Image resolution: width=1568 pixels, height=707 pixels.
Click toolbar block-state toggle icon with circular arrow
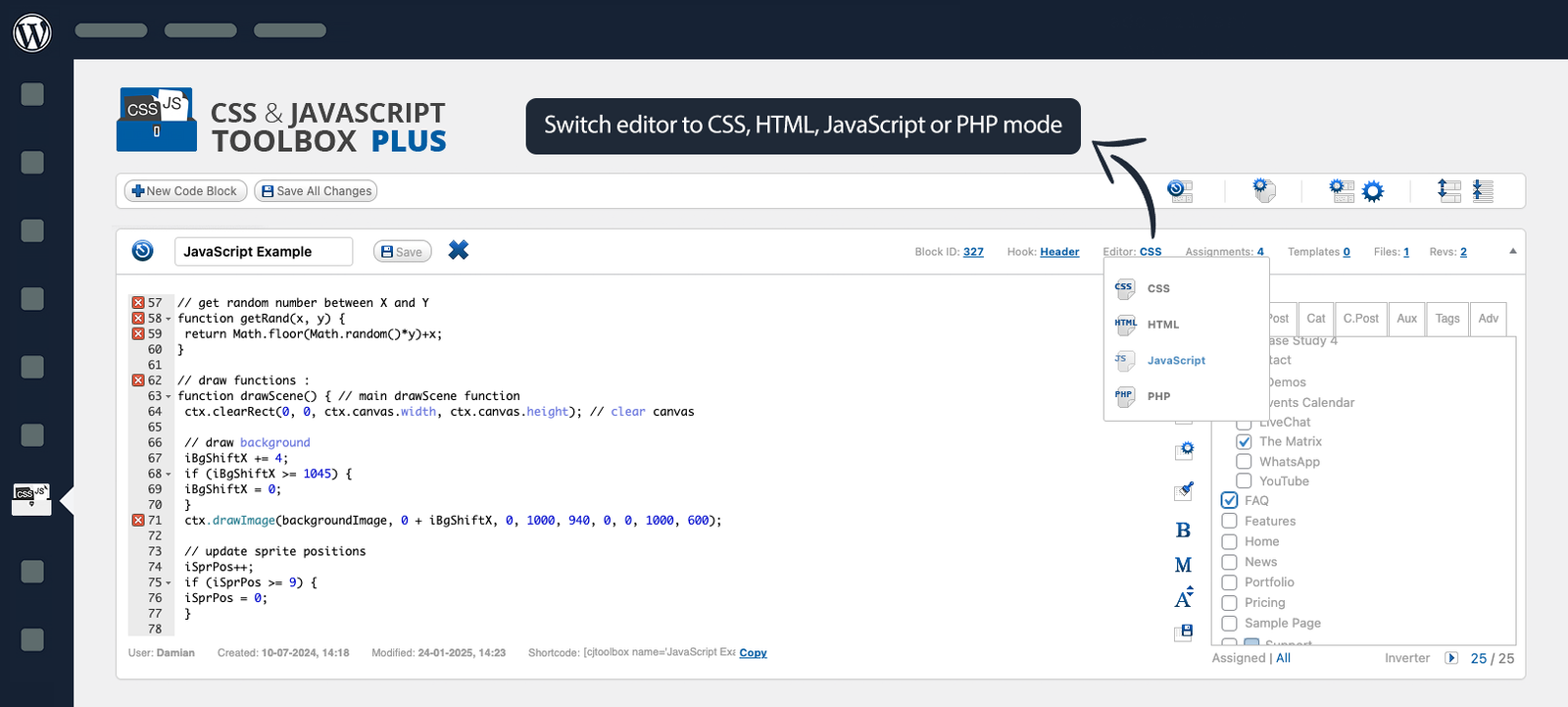coord(1180,190)
